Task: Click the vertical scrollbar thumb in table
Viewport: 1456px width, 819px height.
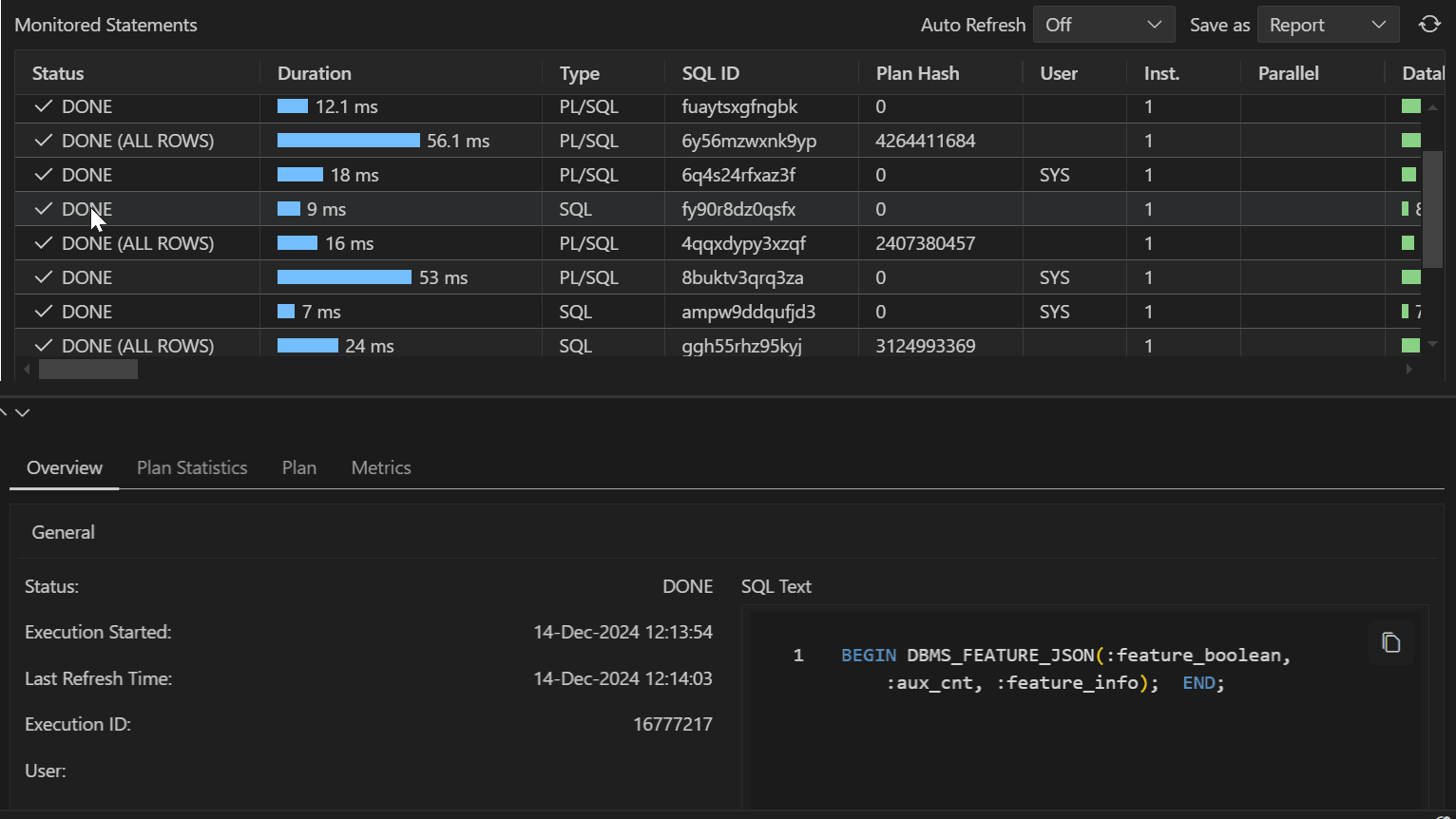Action: (1432, 209)
